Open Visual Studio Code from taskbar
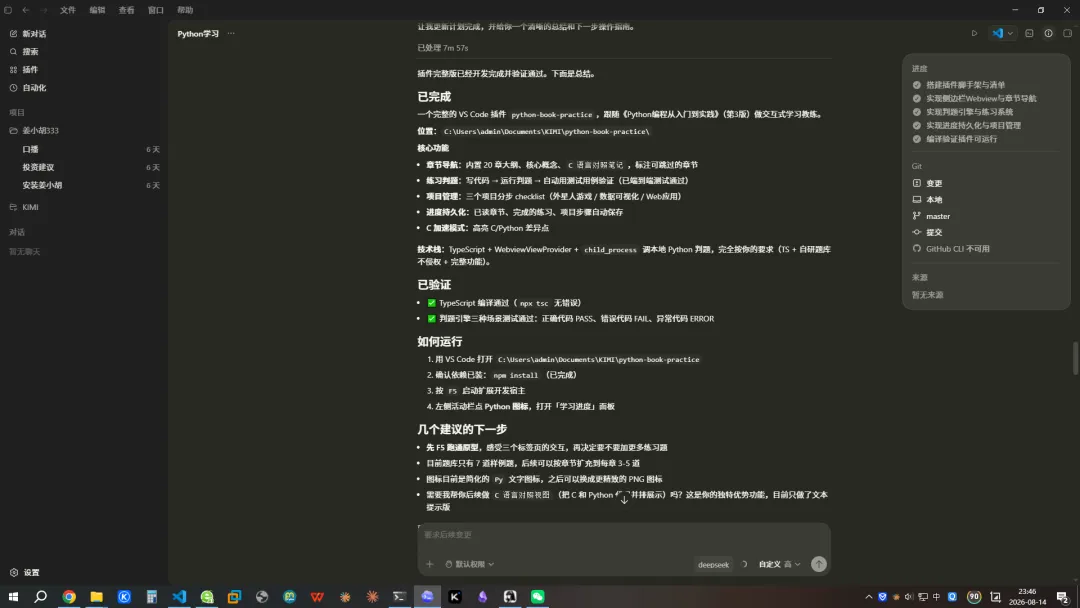This screenshot has height=608, width=1080. [179, 597]
